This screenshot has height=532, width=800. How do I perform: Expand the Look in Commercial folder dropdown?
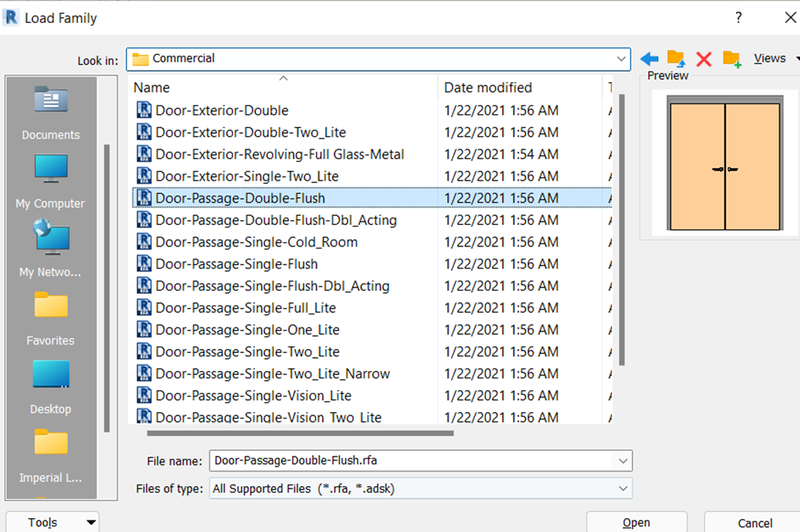tap(621, 59)
